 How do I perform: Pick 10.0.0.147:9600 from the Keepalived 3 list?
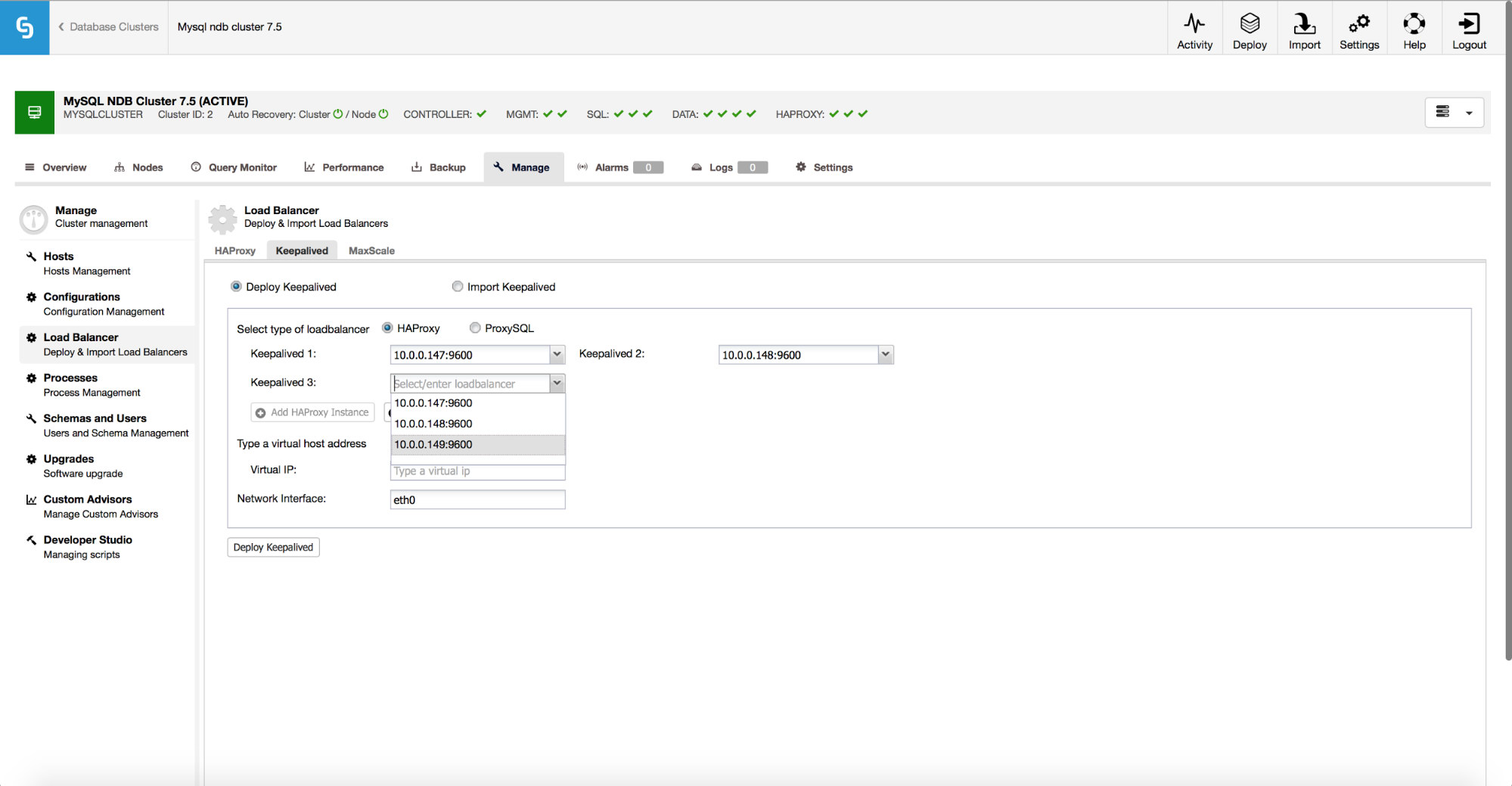tap(478, 403)
